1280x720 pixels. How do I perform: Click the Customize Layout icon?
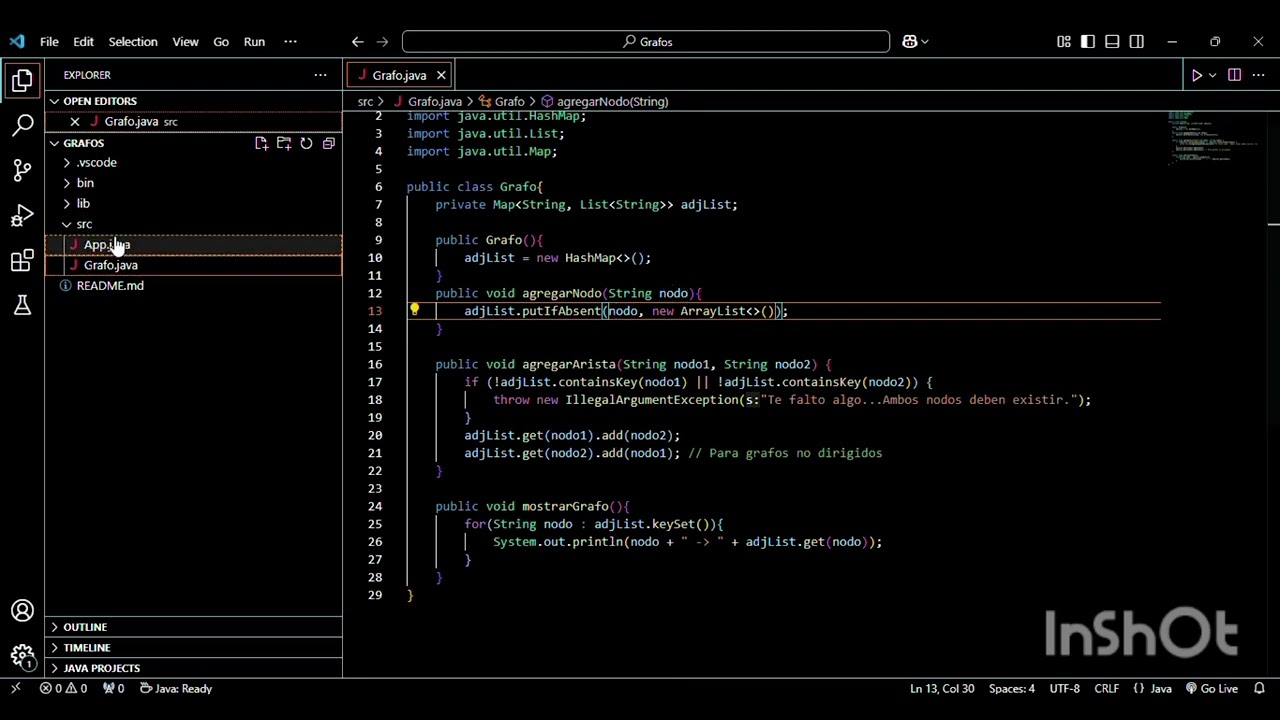pos(1064,41)
